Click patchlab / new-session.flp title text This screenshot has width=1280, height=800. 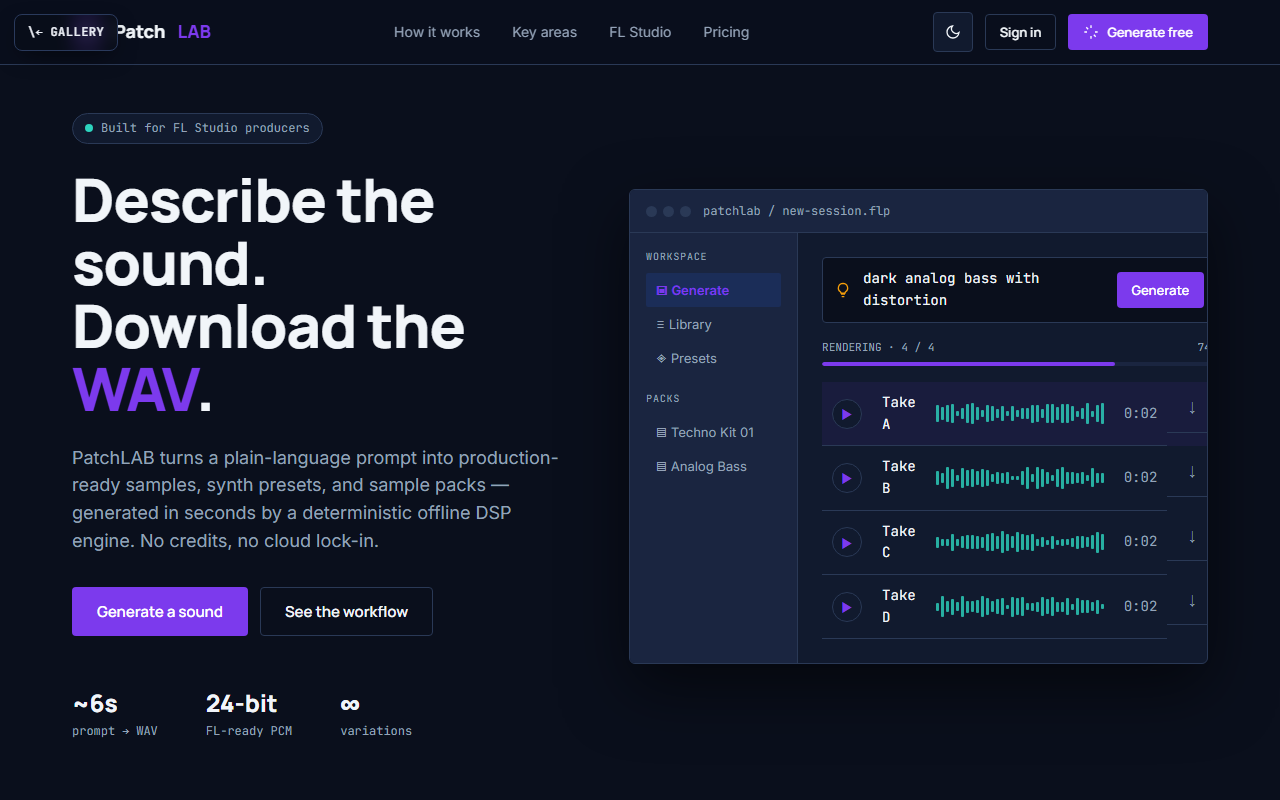click(x=796, y=211)
